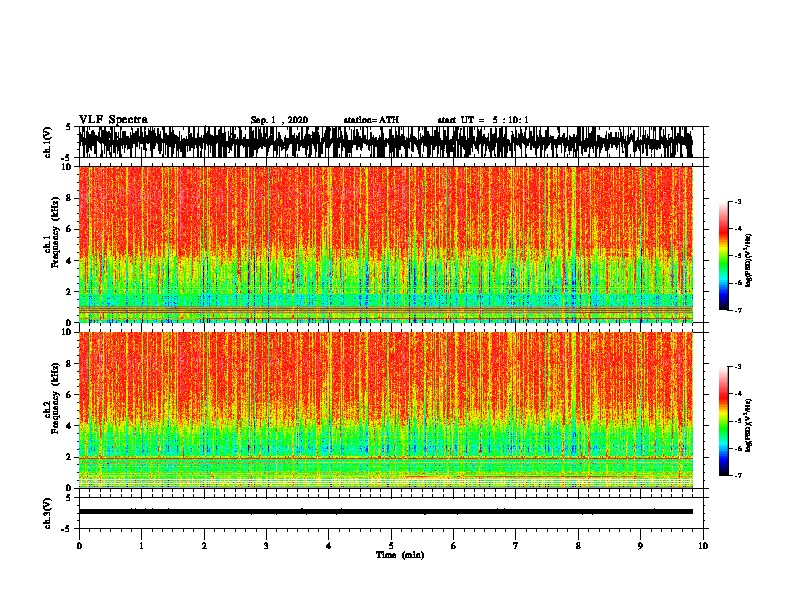This screenshot has height=612, width=792.
Task: Click time axis tick label "10"
Action: tap(703, 546)
